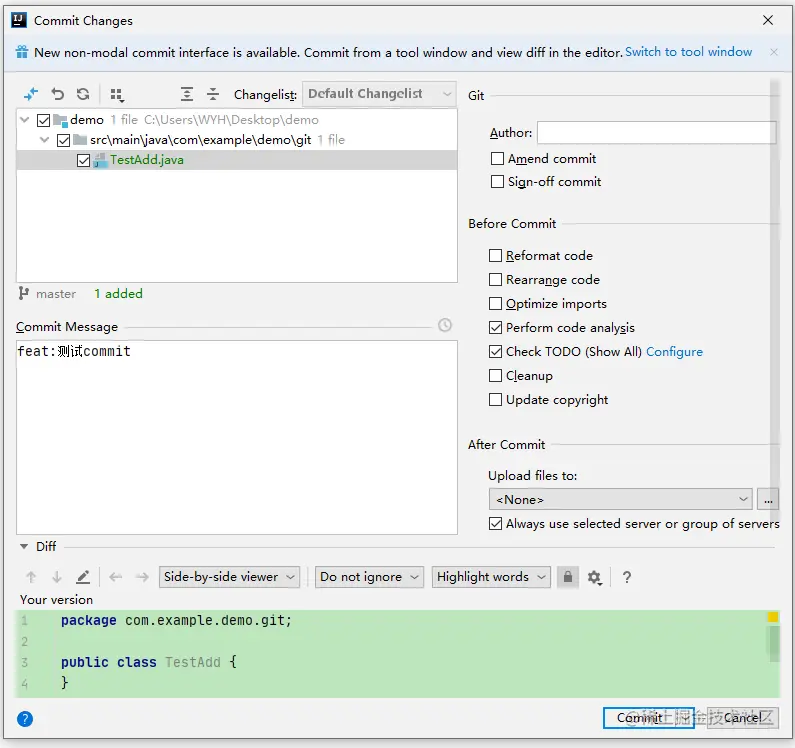Uncheck the TestAdd.java file checkbox
The image size is (795, 748).
point(83,160)
